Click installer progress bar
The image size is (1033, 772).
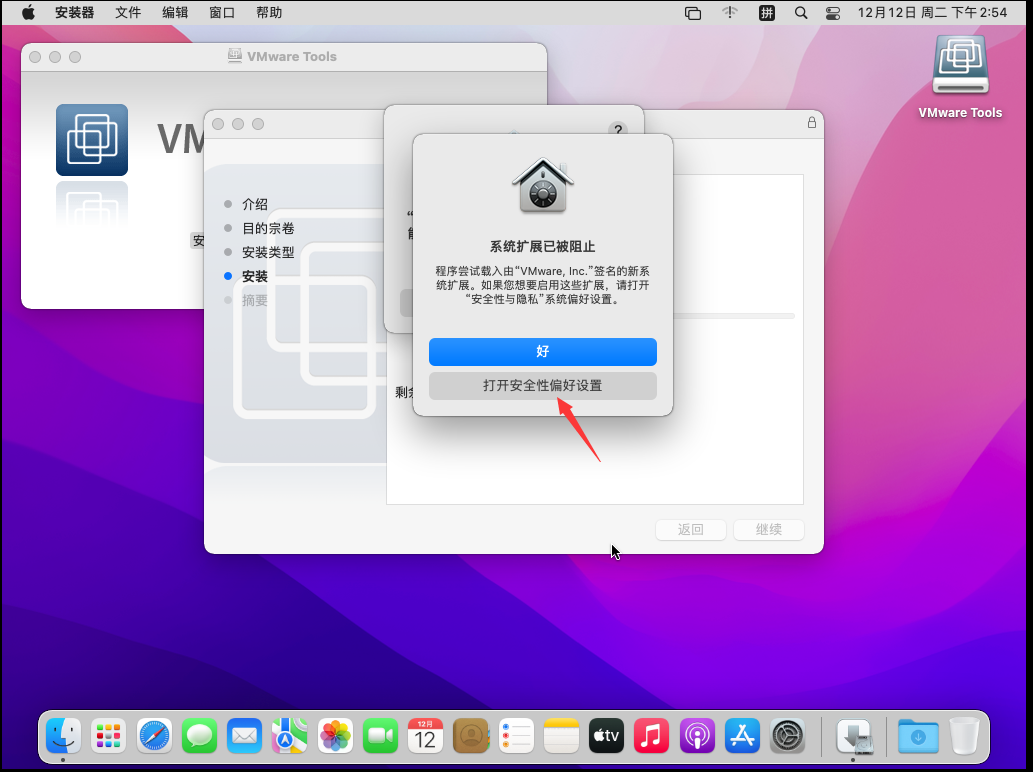(x=734, y=316)
